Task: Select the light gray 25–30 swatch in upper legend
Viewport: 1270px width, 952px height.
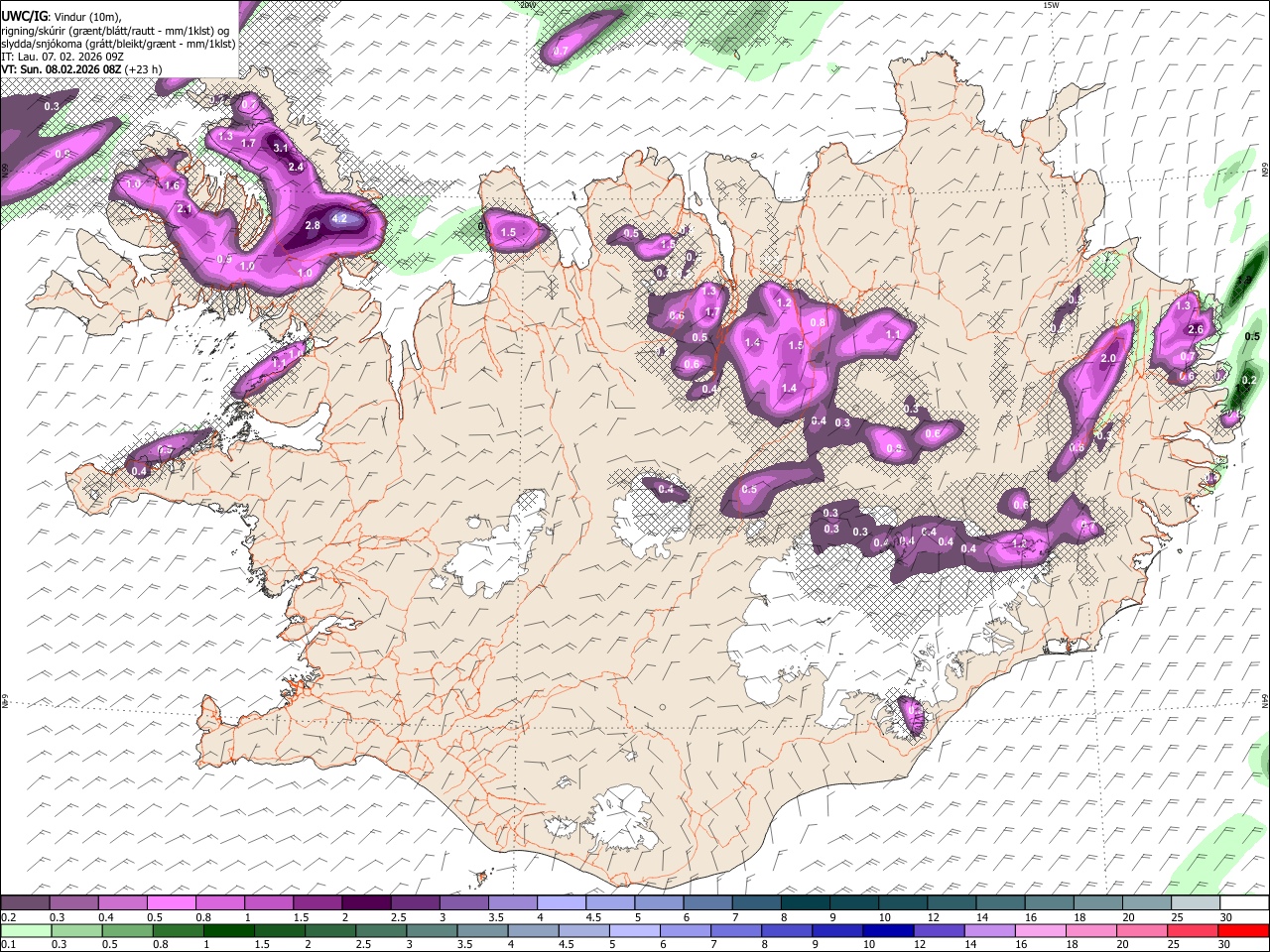Action: [x=1197, y=903]
